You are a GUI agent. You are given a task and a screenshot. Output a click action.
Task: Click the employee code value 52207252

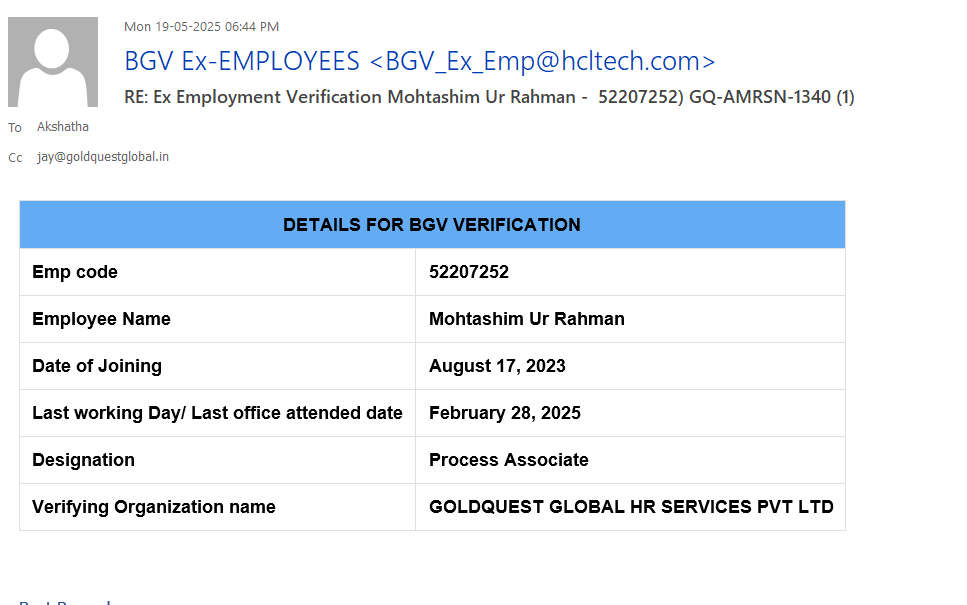pyautogui.click(x=469, y=272)
